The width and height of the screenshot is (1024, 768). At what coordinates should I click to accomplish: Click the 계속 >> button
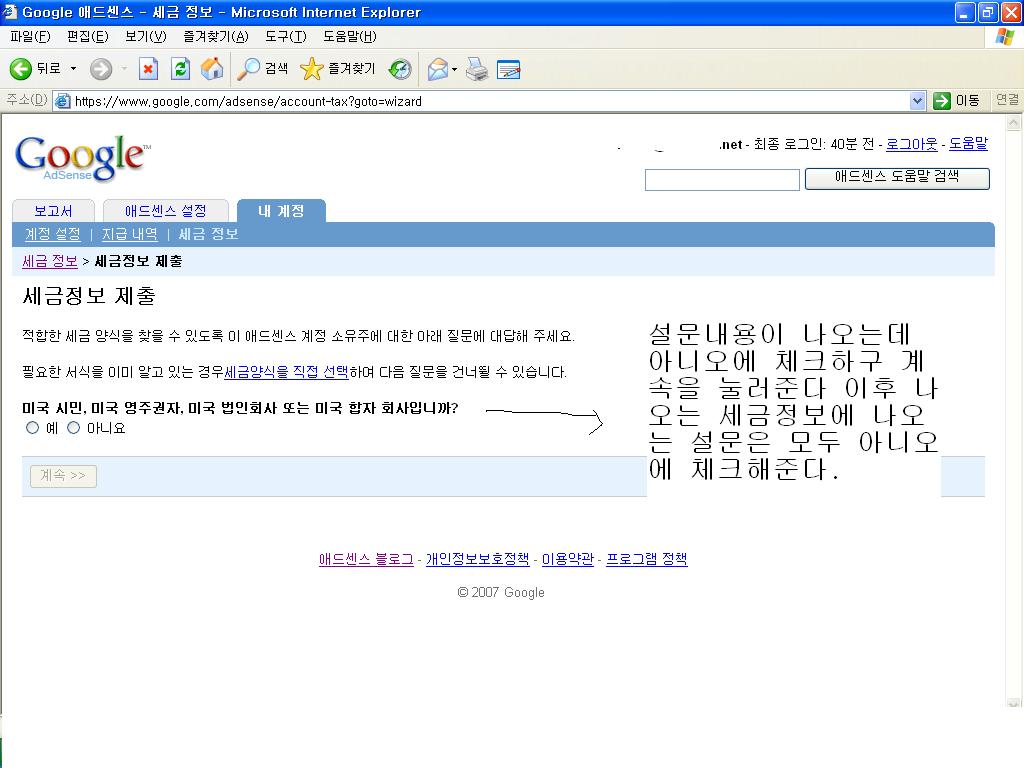tap(63, 476)
